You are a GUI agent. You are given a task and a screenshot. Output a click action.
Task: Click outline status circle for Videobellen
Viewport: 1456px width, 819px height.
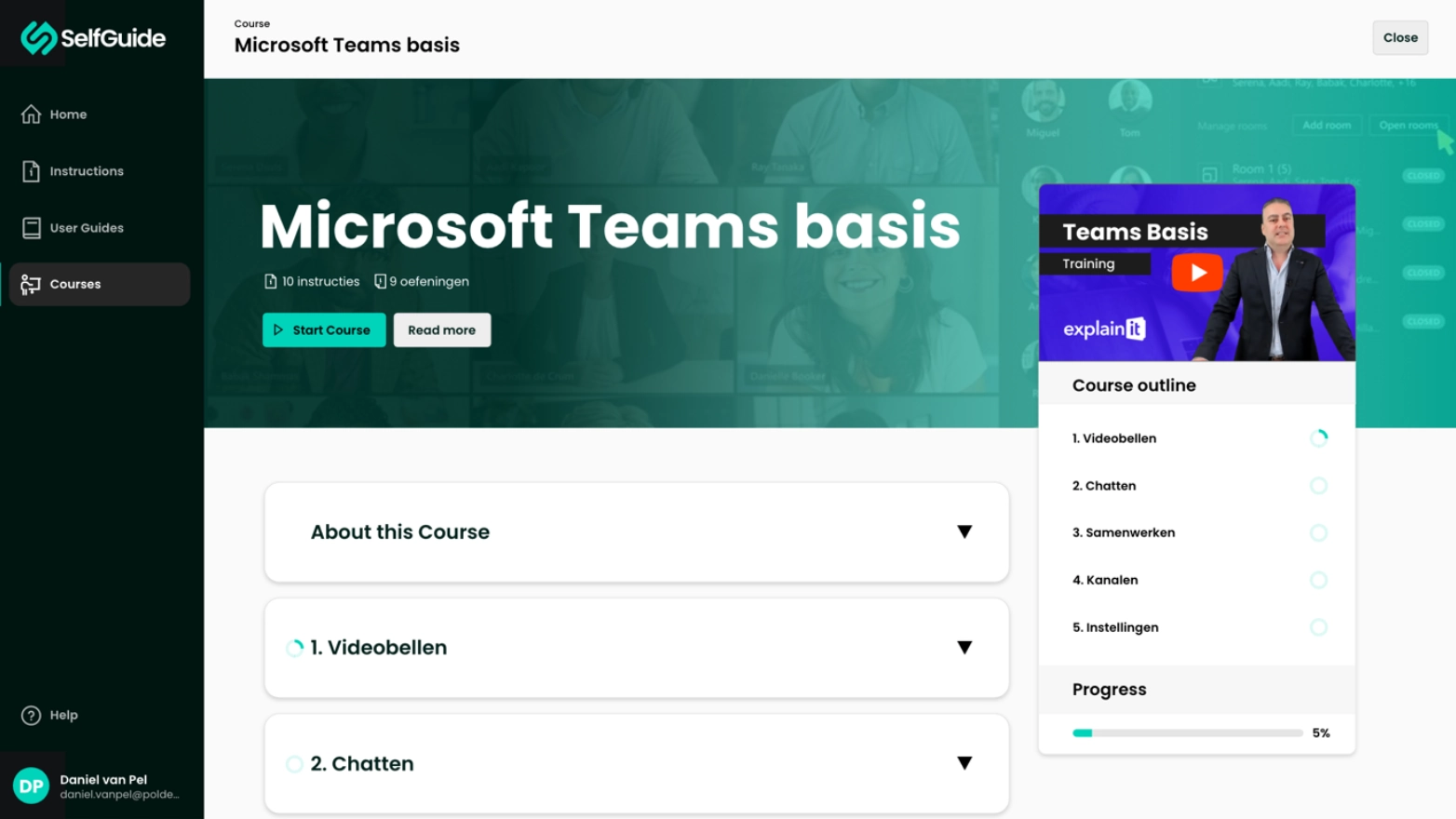1319,438
